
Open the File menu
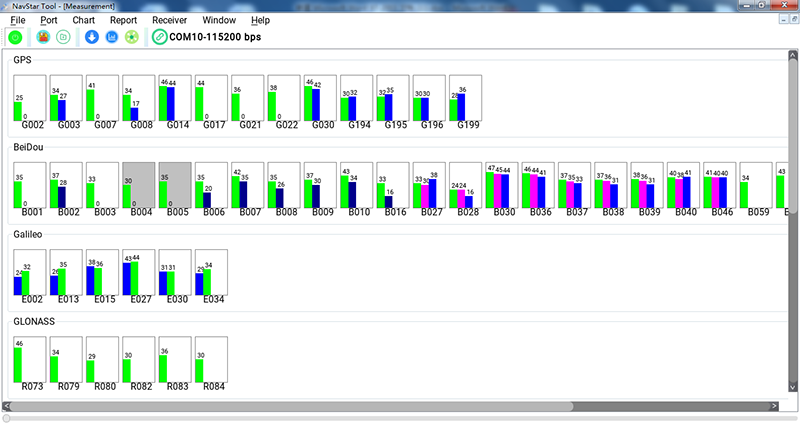click(18, 20)
